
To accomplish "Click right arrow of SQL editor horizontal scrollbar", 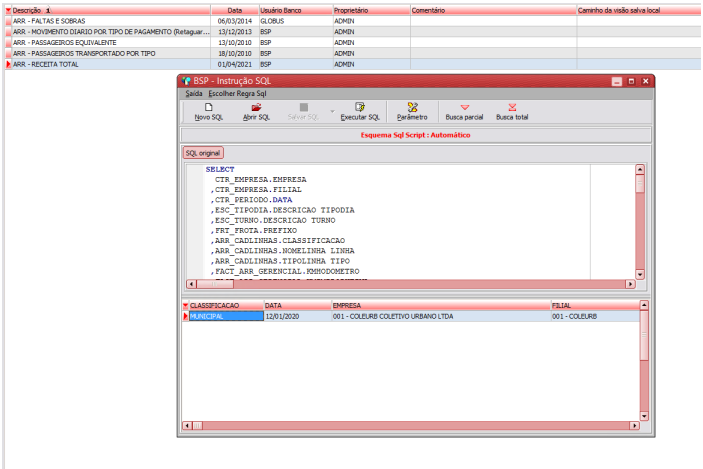I will coord(630,284).
